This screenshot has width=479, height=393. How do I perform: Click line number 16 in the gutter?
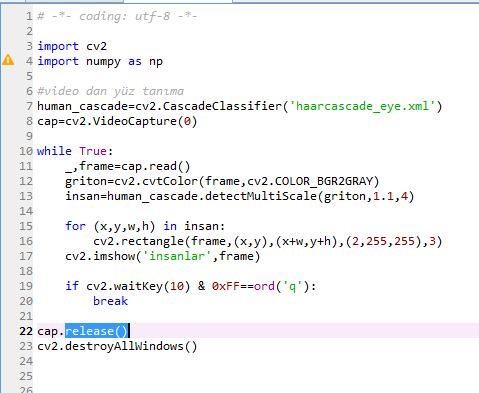(26, 241)
